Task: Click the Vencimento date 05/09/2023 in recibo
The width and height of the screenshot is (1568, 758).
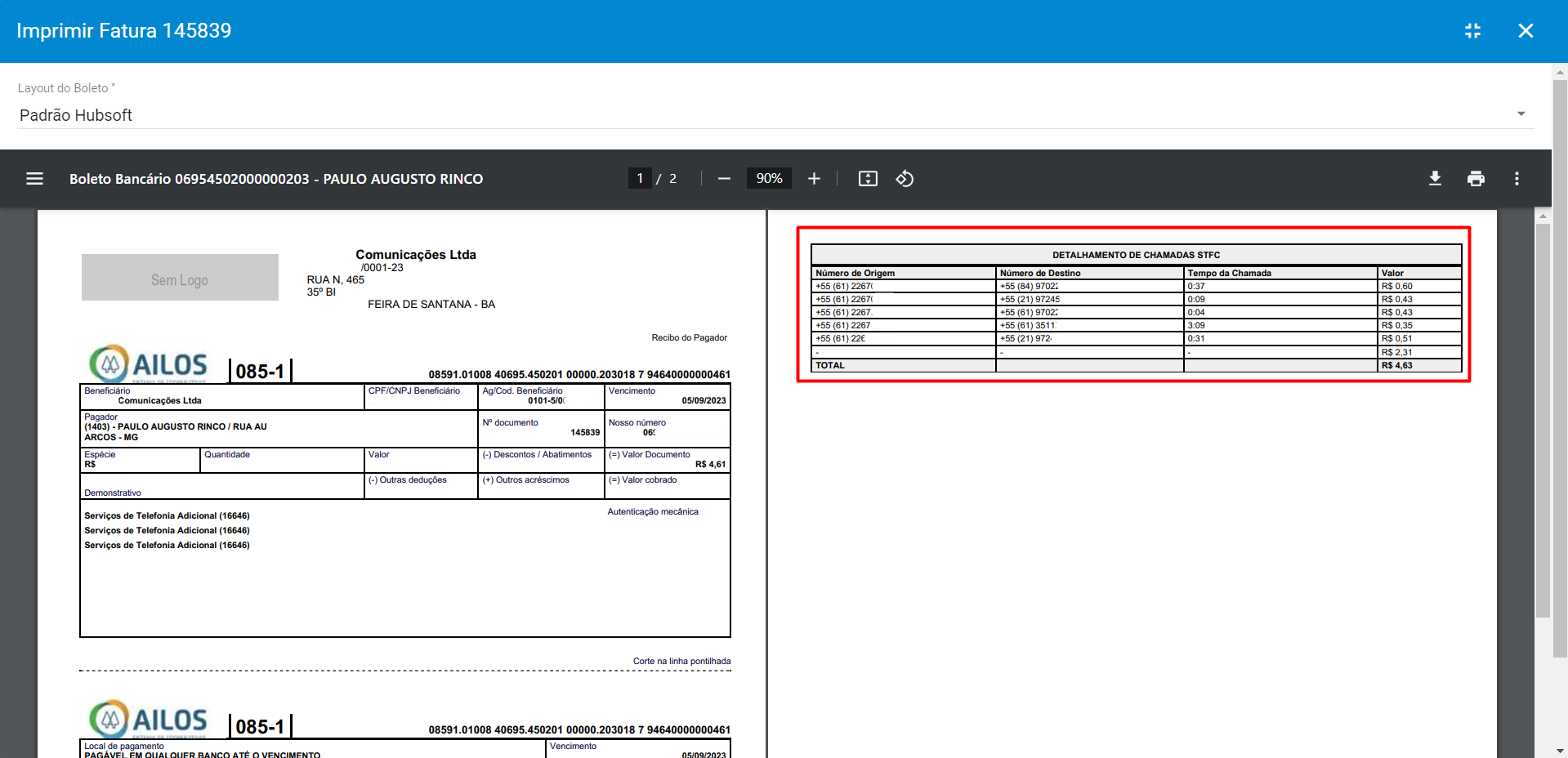Action: click(x=704, y=400)
